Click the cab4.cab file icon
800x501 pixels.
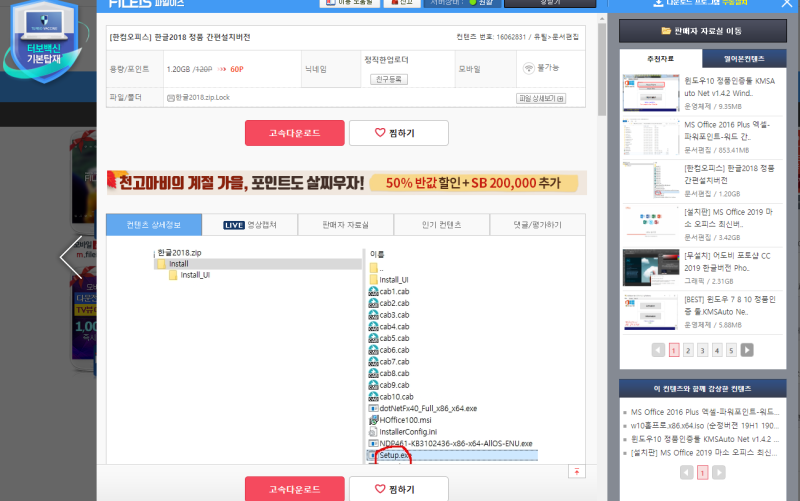pyautogui.click(x=373, y=327)
